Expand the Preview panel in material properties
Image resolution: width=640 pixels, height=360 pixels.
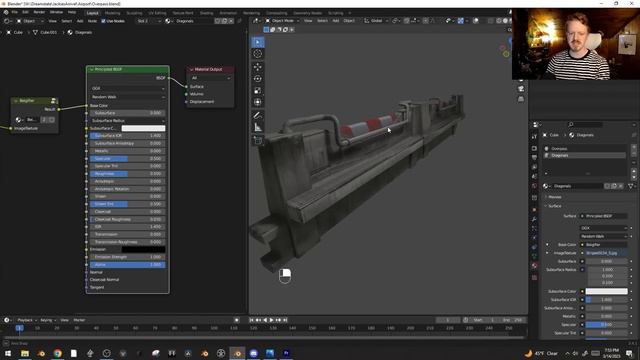point(554,197)
